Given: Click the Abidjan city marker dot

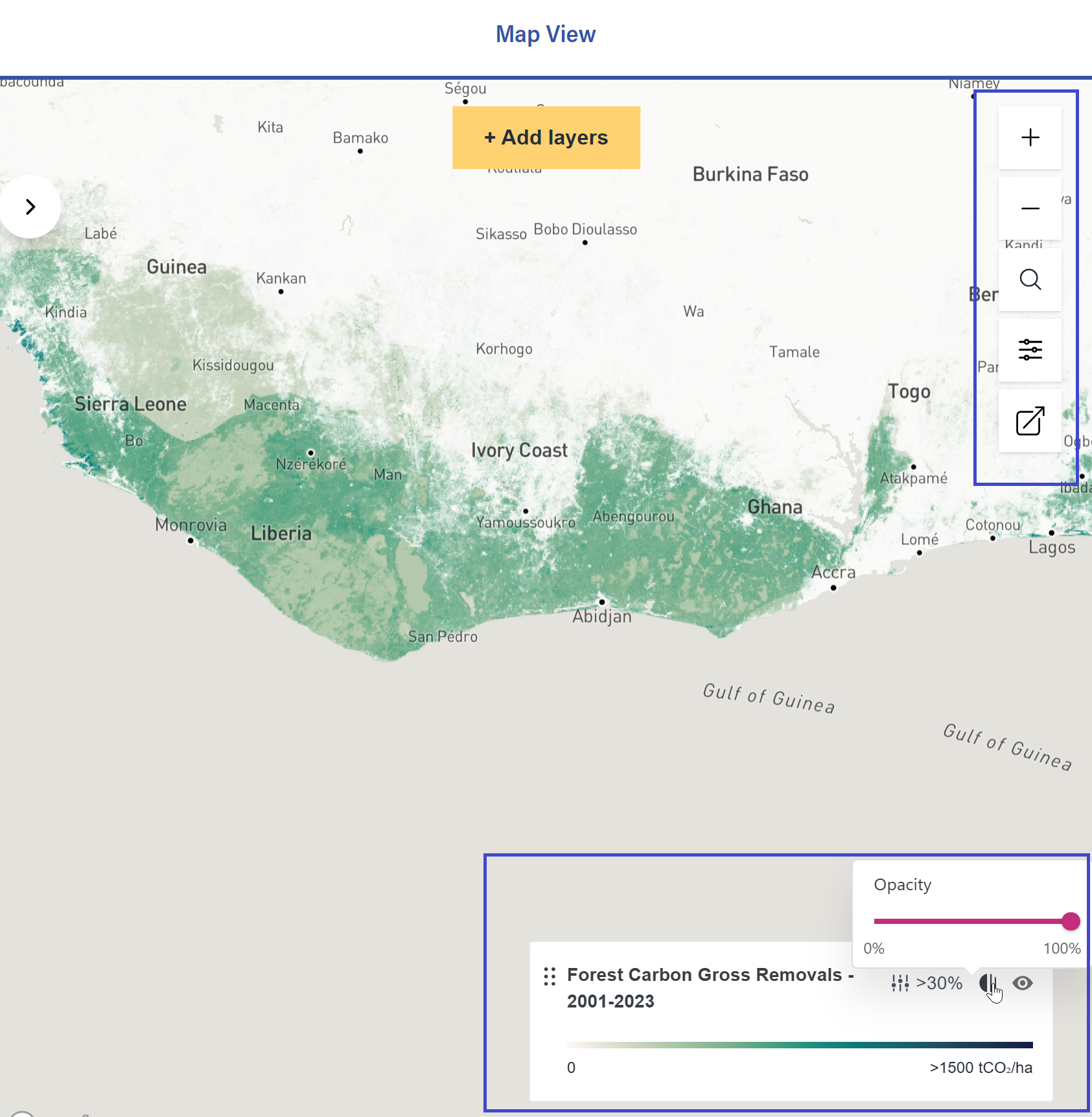Looking at the screenshot, I should click(602, 602).
